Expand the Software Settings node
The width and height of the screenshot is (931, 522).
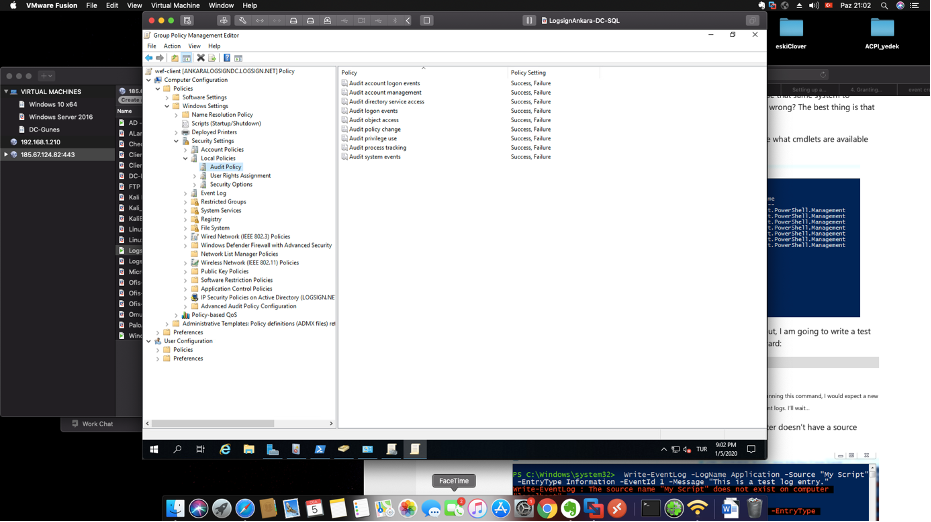pyautogui.click(x=167, y=97)
